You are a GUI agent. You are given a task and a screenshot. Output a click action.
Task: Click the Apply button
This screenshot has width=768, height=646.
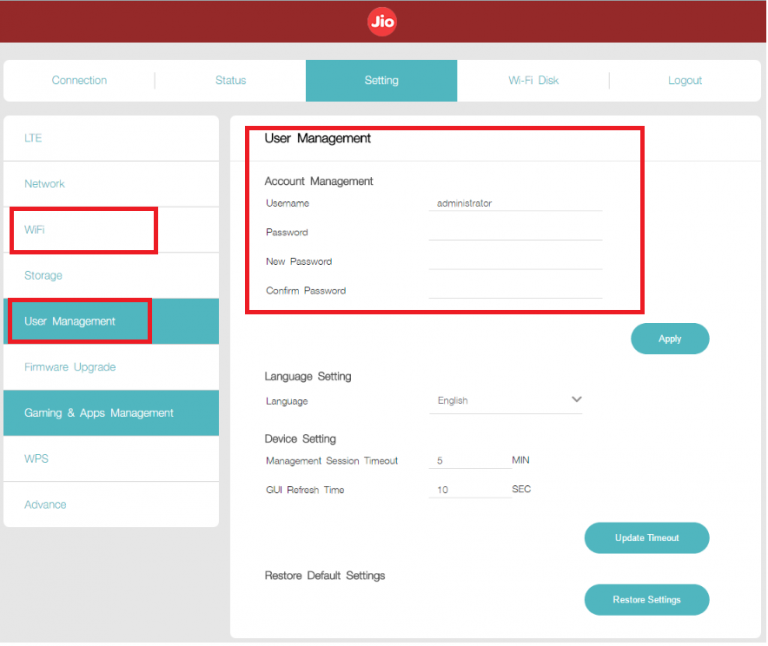[670, 338]
